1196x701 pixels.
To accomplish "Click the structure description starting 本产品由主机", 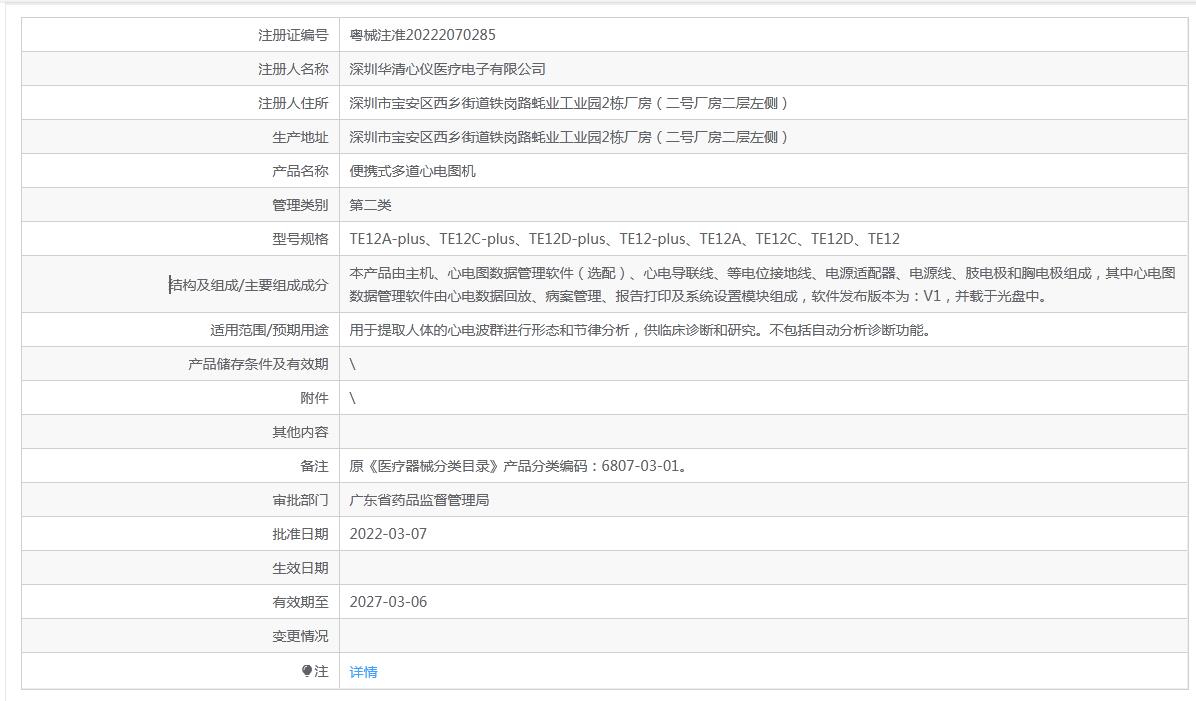I will (762, 285).
